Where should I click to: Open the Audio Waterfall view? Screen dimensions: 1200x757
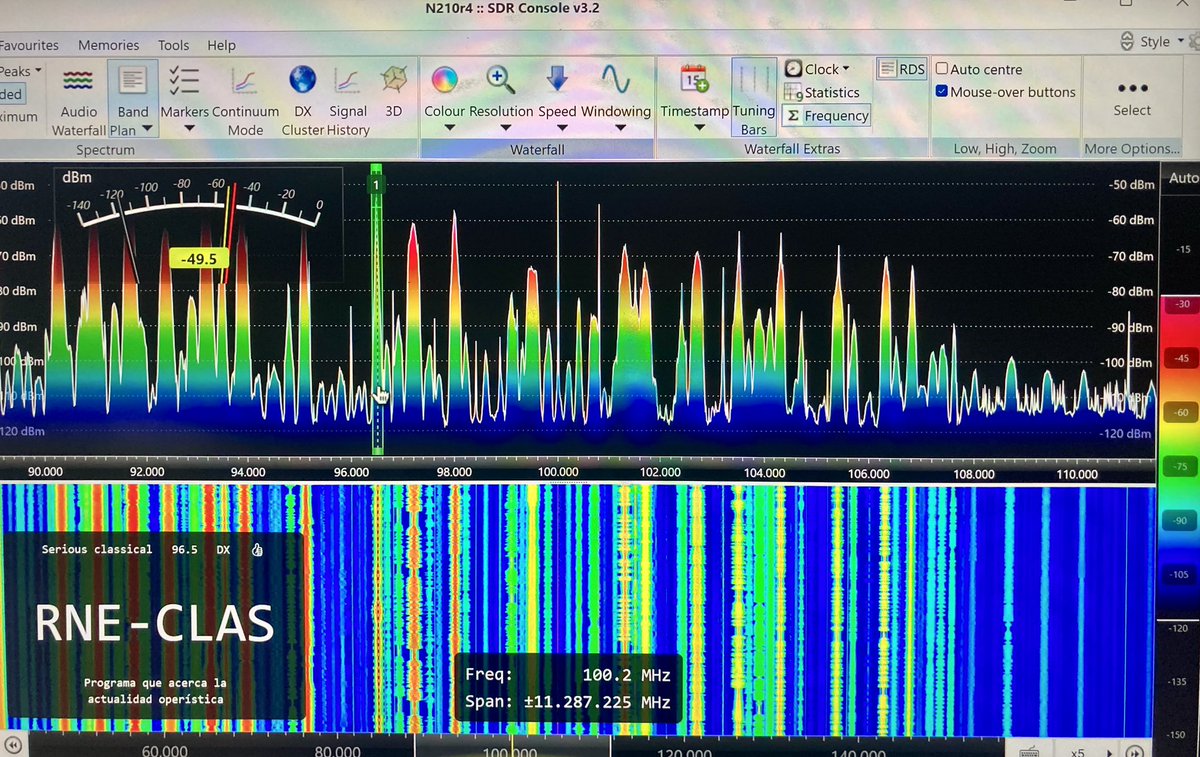tap(79, 101)
